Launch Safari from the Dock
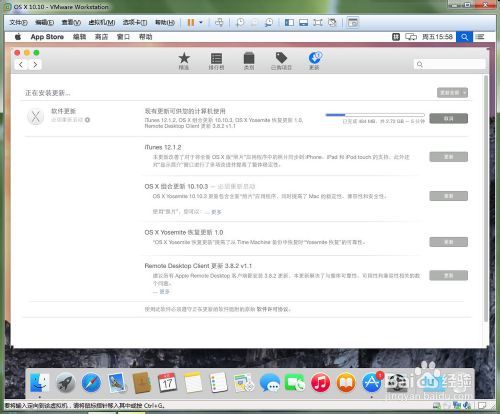The image size is (500, 414). (x=91, y=382)
